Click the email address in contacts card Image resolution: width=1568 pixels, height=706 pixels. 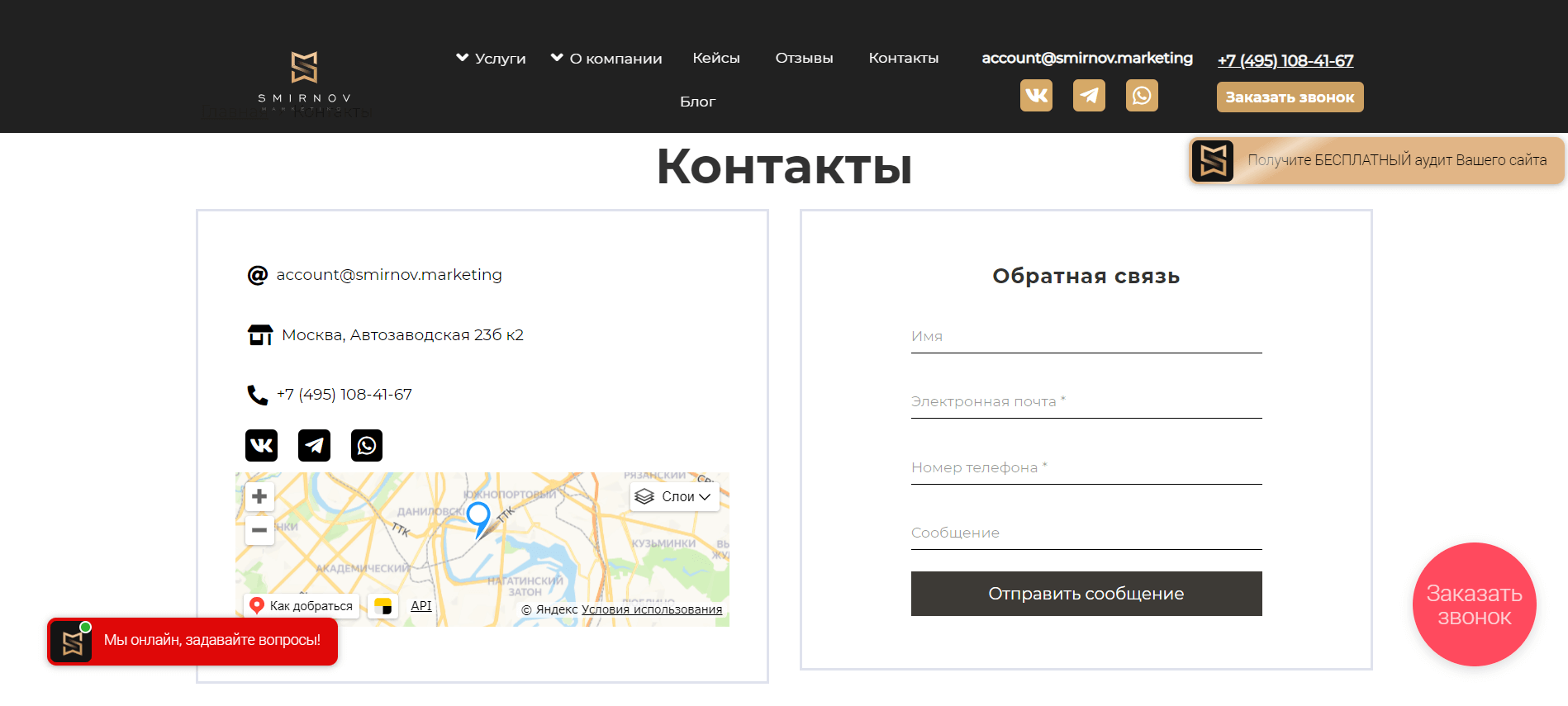click(x=389, y=275)
